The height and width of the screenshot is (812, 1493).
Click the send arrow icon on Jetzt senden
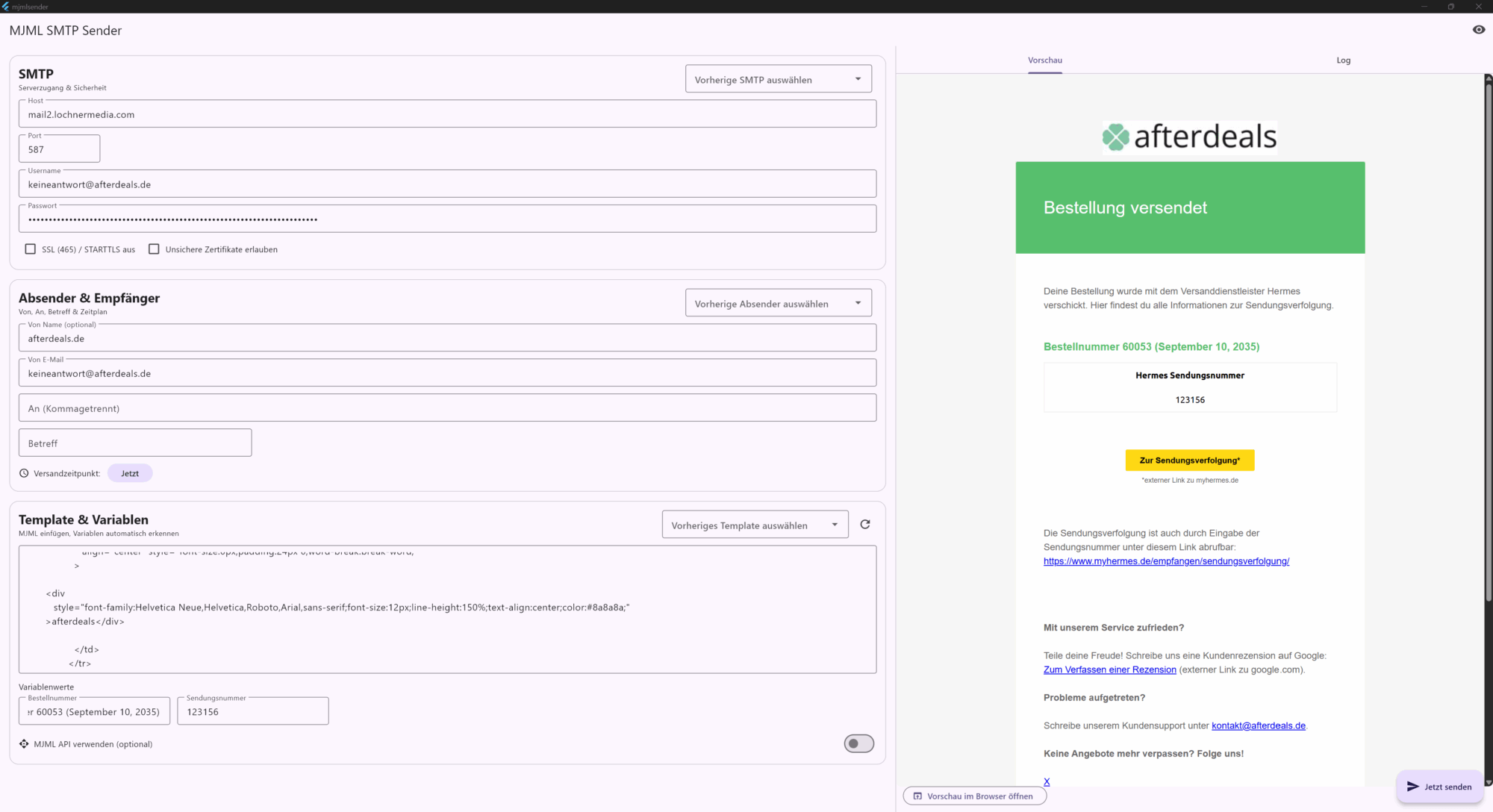tap(1412, 787)
